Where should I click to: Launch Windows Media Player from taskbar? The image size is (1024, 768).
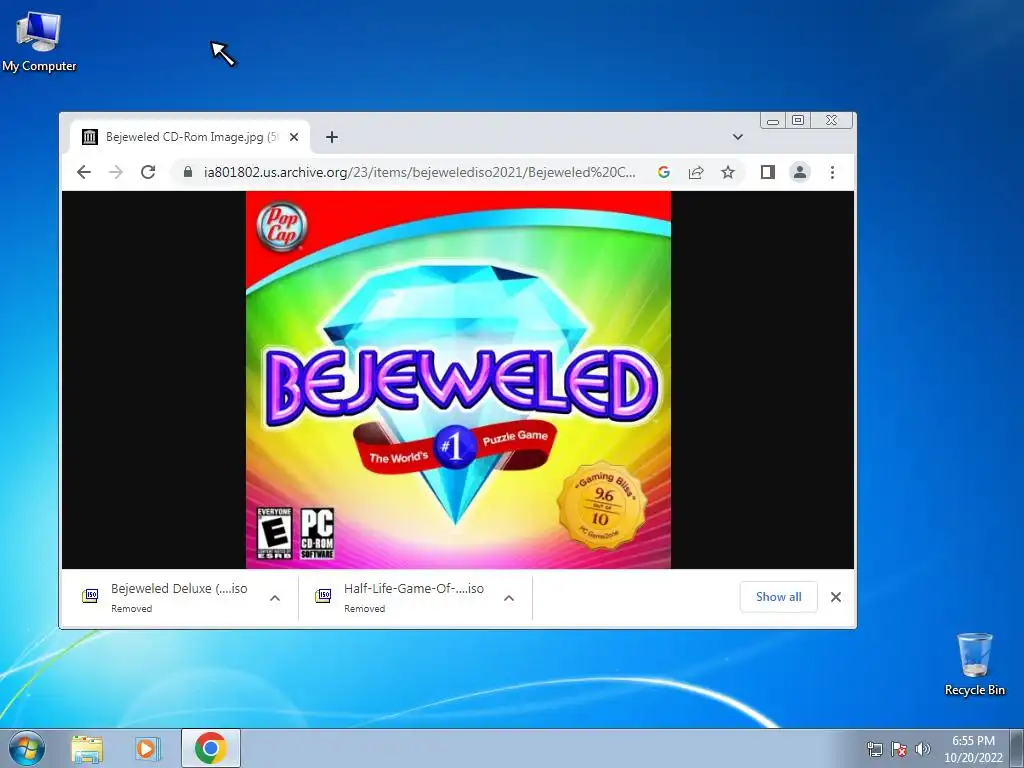148,748
